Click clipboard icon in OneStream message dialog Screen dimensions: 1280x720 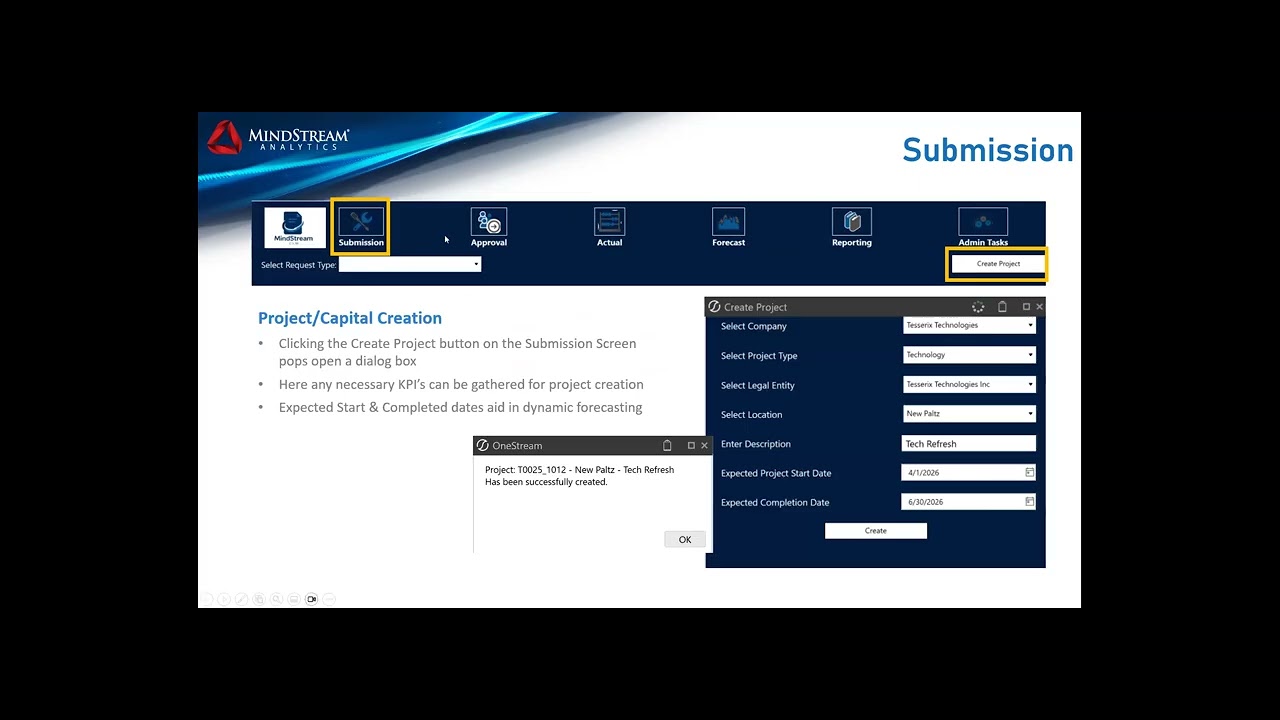[x=667, y=445]
